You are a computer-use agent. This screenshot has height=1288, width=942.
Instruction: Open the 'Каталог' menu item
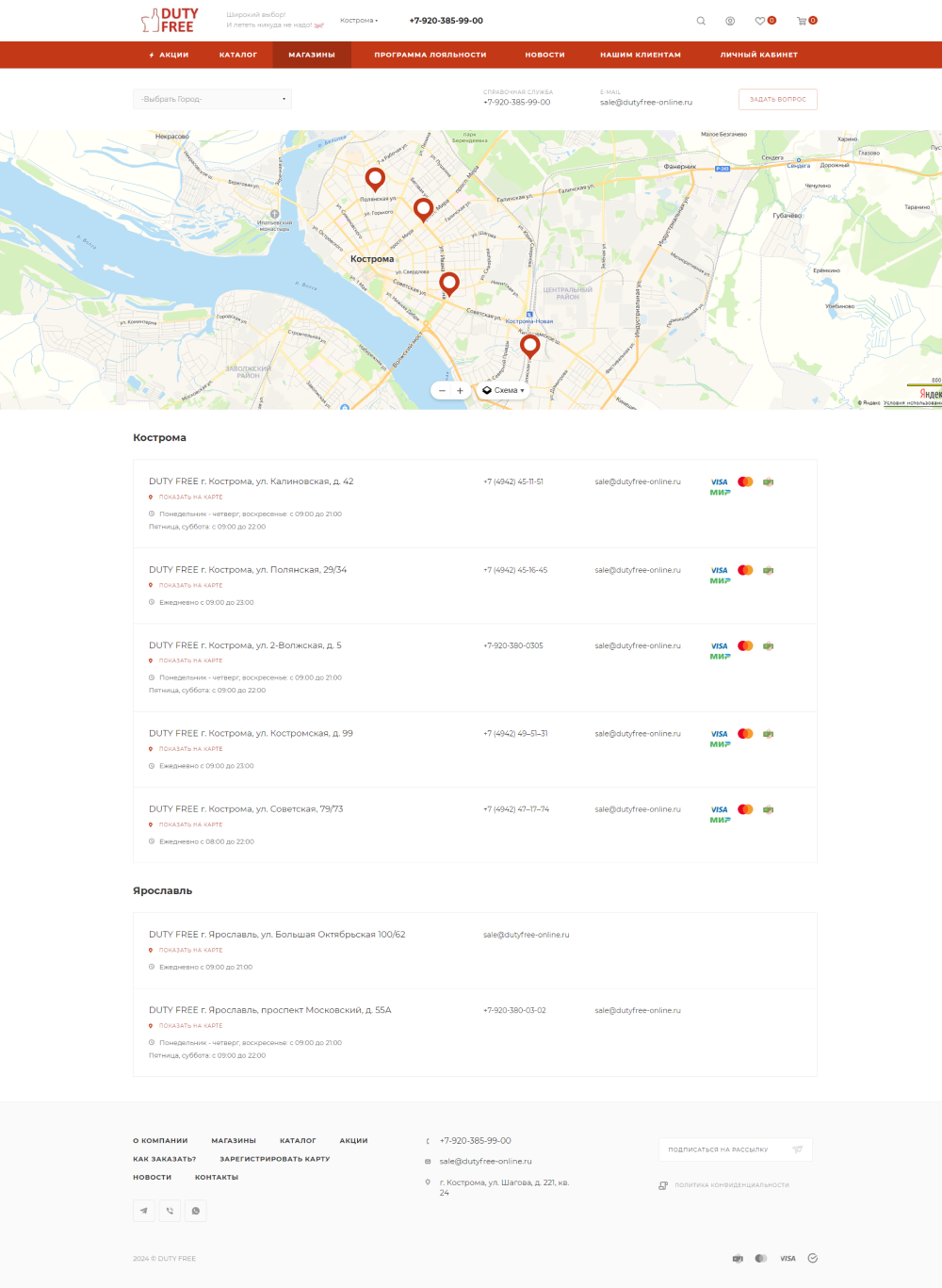(238, 55)
